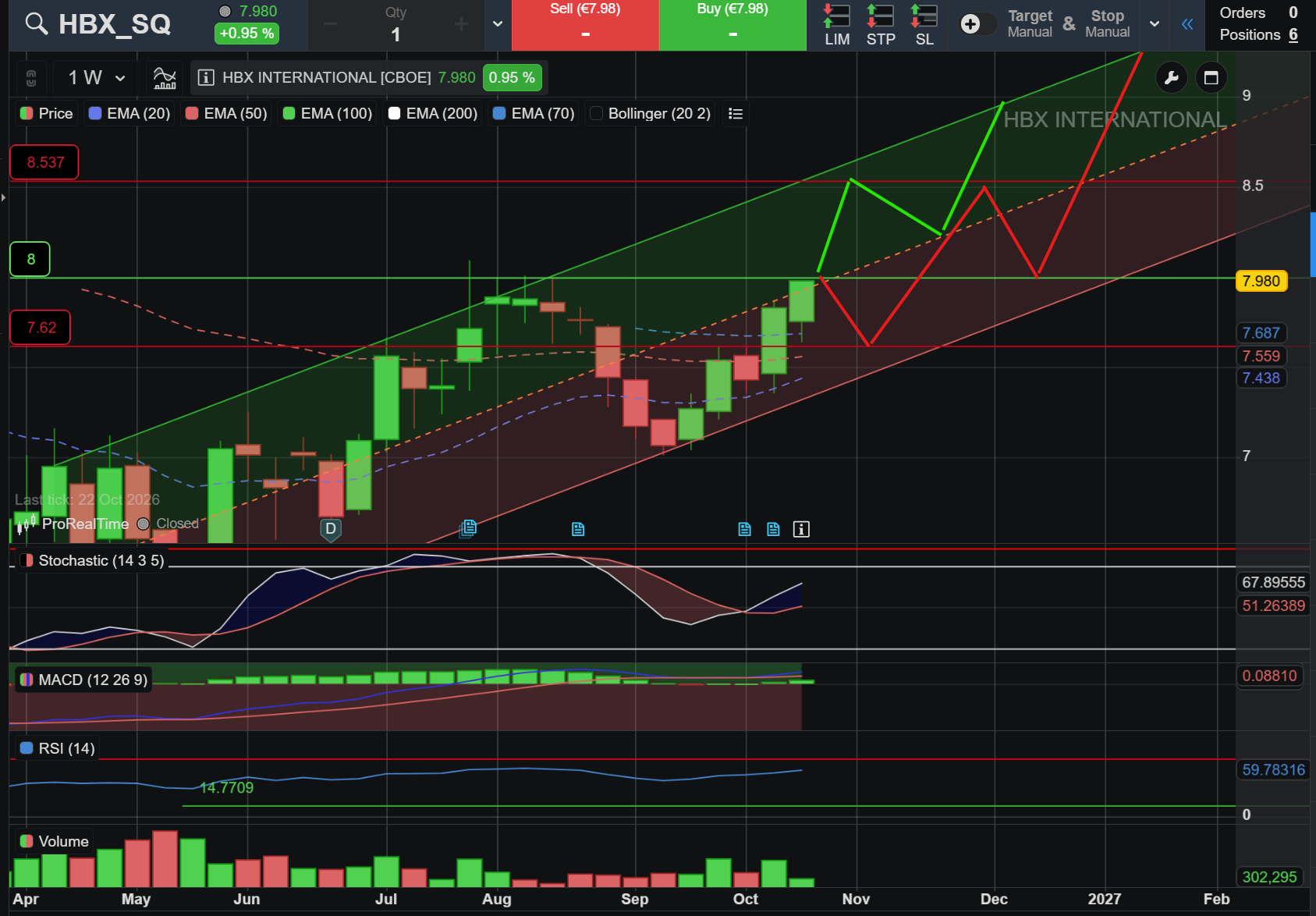This screenshot has height=916, width=1316.
Task: Open the legend list options icon
Action: [735, 114]
